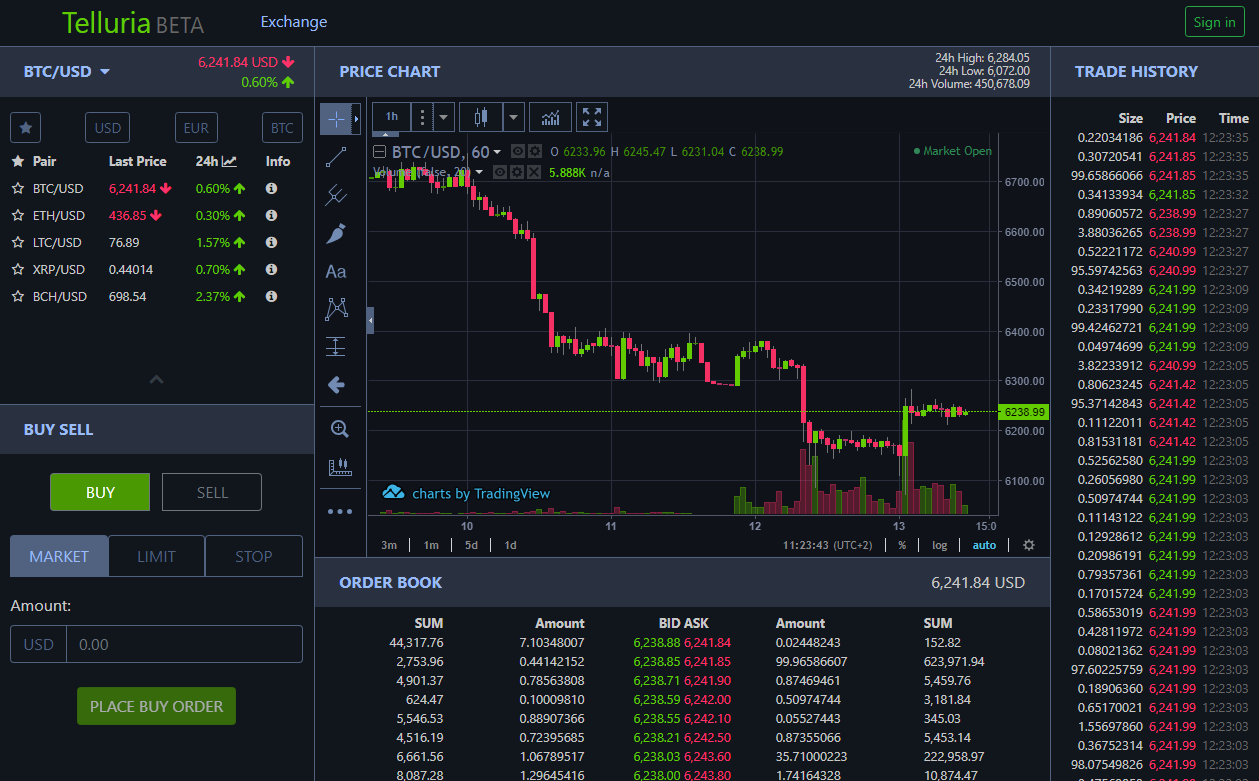Collapse the drawing toolbar side handle
The width and height of the screenshot is (1259, 781).
[371, 320]
